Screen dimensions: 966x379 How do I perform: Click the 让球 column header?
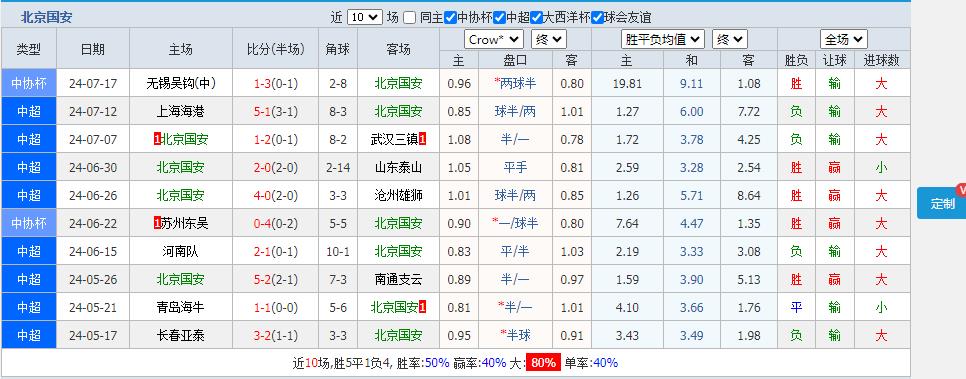coord(835,60)
